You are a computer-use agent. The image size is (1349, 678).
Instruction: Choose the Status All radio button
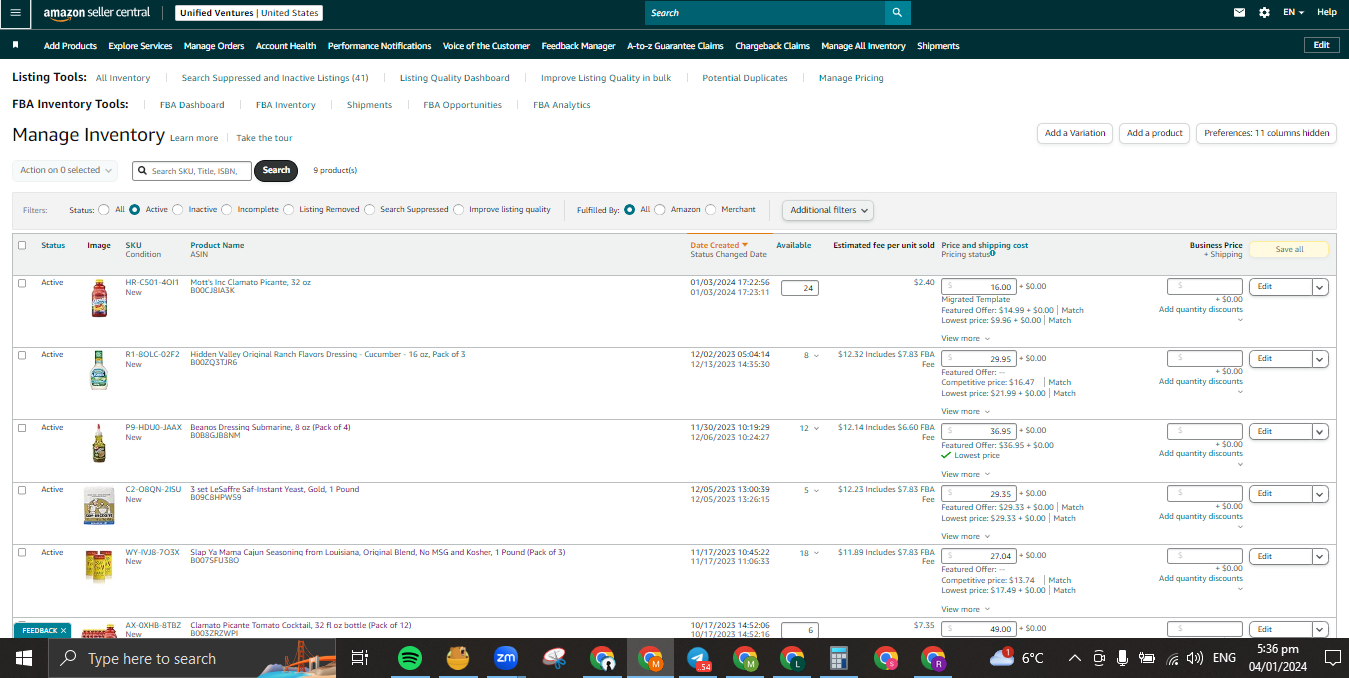[104, 210]
